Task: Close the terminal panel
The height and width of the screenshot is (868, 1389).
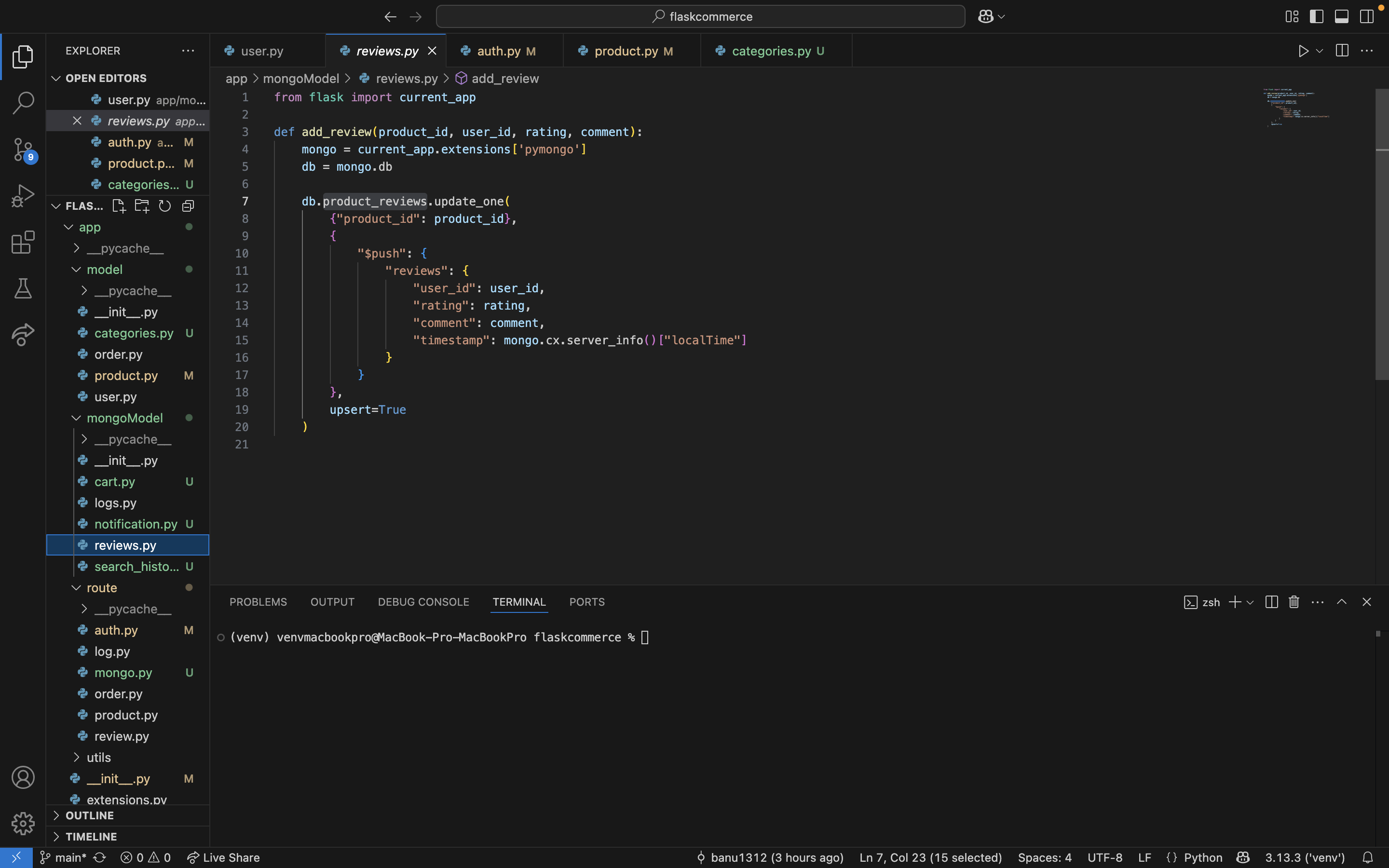Action: (1367, 602)
